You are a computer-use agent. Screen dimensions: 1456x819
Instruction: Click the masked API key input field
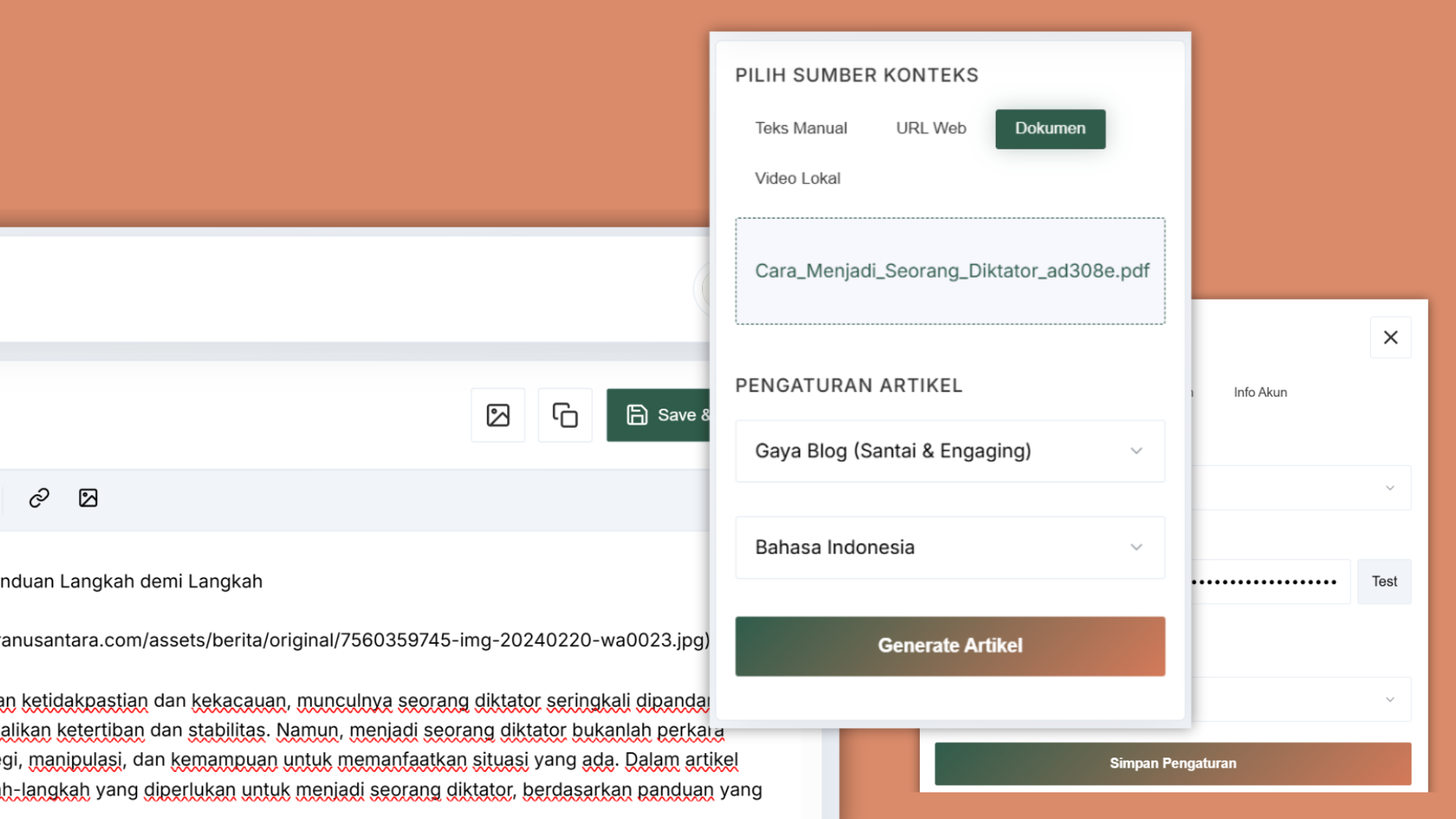pyautogui.click(x=1269, y=582)
